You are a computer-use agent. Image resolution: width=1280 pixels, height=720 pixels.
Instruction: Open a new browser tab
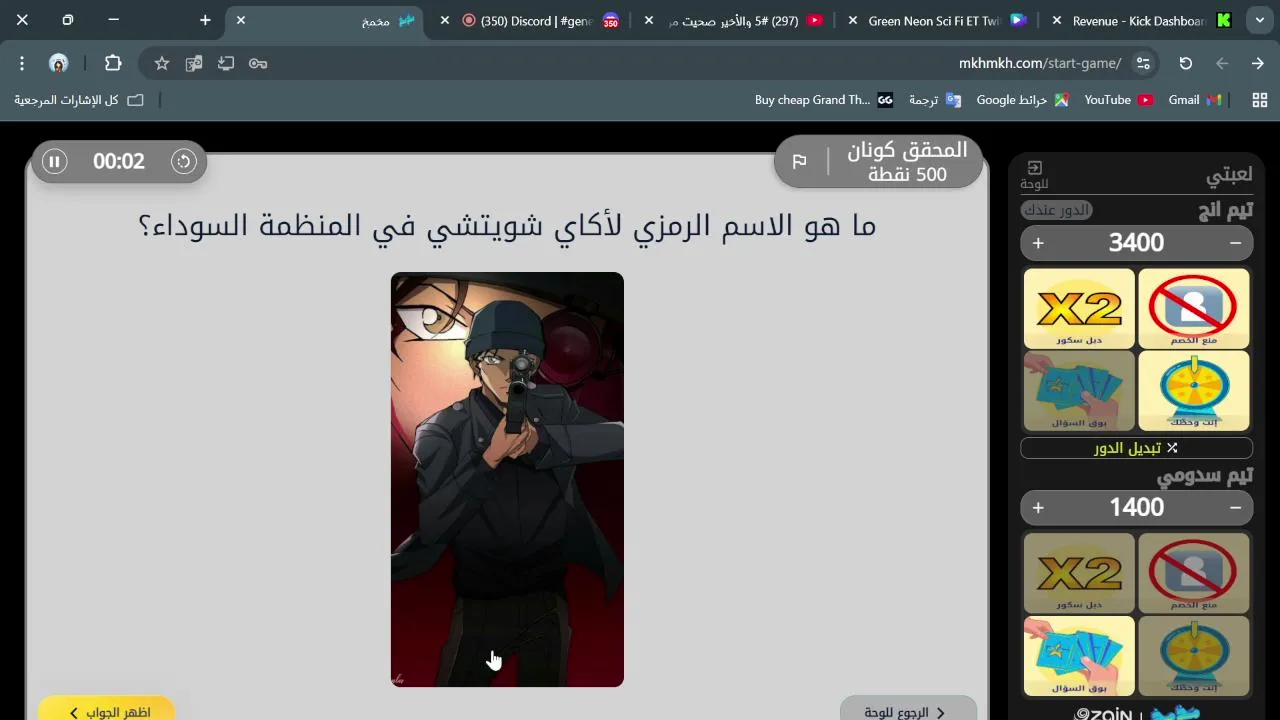click(x=205, y=20)
